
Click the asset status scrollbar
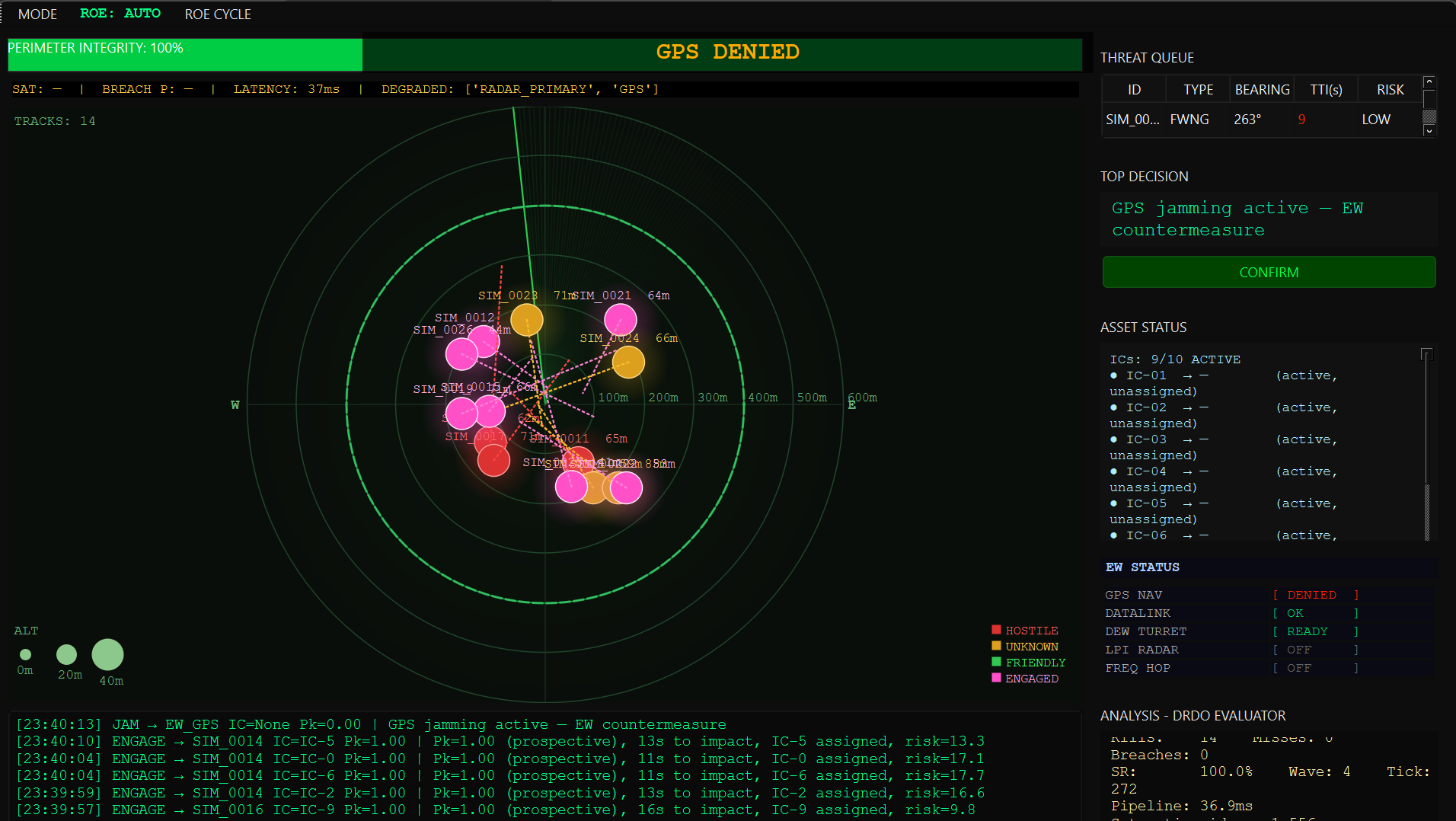pyautogui.click(x=1427, y=445)
